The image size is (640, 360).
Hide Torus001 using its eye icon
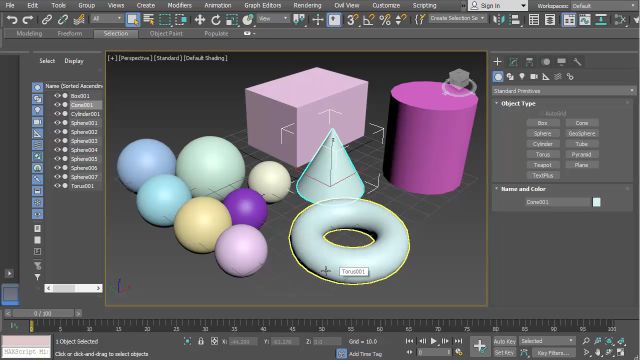[57, 185]
